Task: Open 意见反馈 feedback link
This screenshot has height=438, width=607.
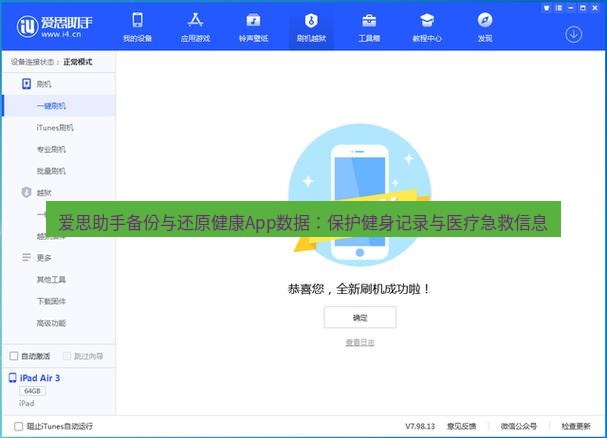Action: (461, 426)
